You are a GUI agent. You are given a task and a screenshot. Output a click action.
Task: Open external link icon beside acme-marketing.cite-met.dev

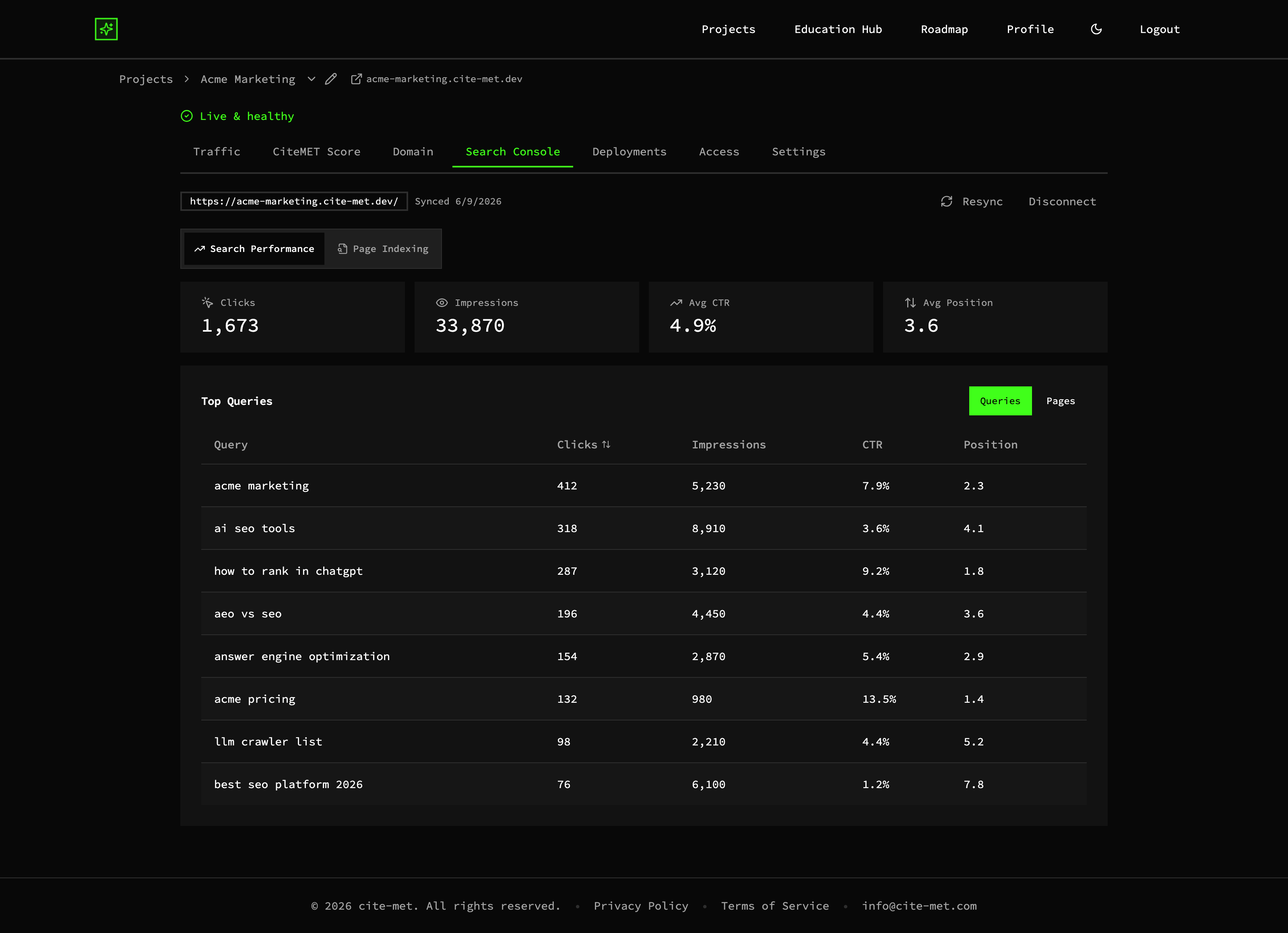tap(356, 79)
